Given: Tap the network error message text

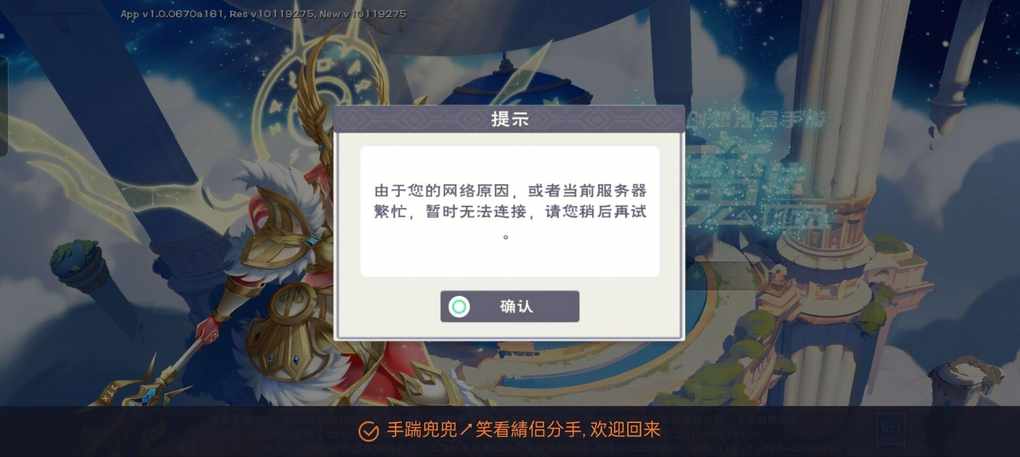Looking at the screenshot, I should coord(510,212).
